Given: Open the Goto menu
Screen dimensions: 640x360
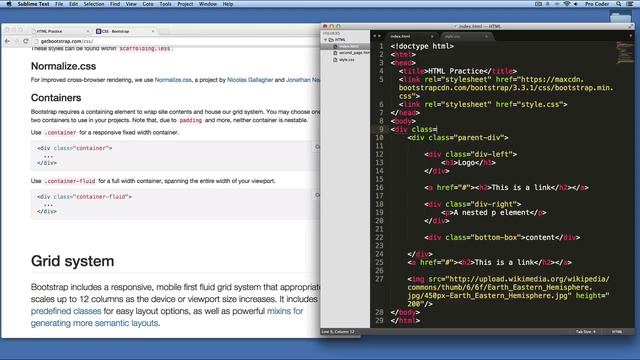Looking at the screenshot, I should 148,4.
